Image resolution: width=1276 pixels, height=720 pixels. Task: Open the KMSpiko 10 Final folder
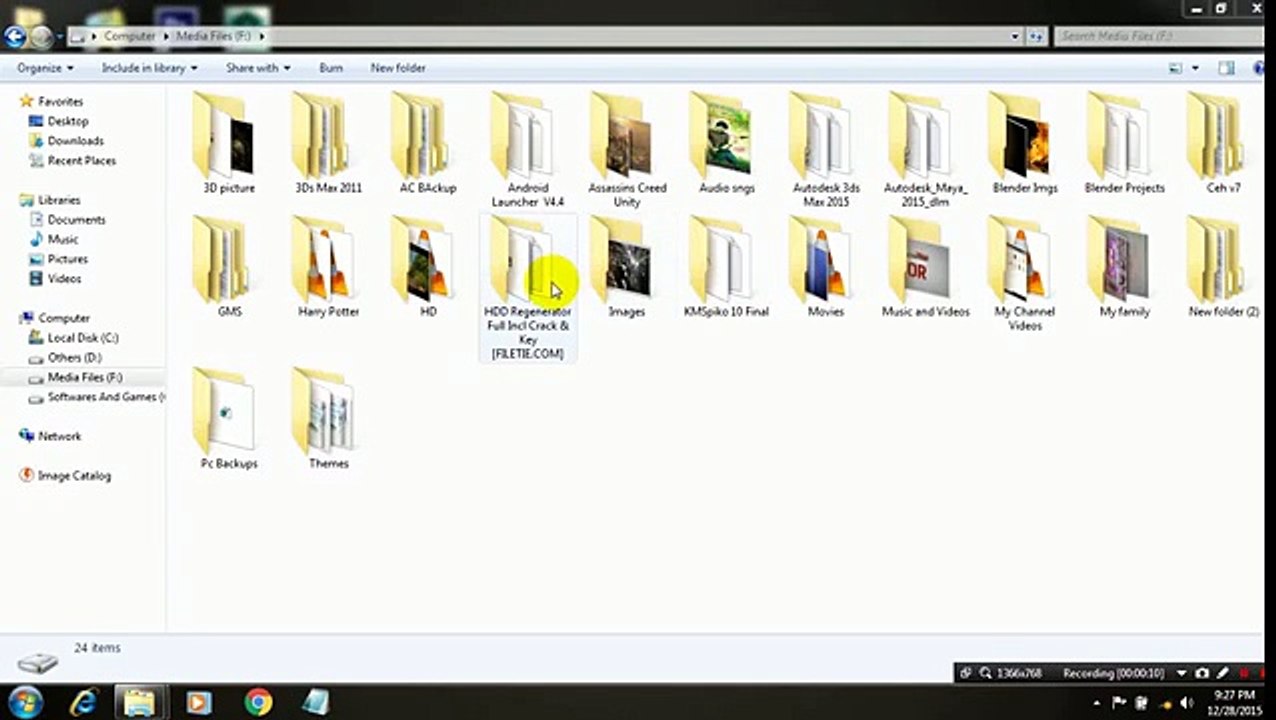click(x=727, y=266)
